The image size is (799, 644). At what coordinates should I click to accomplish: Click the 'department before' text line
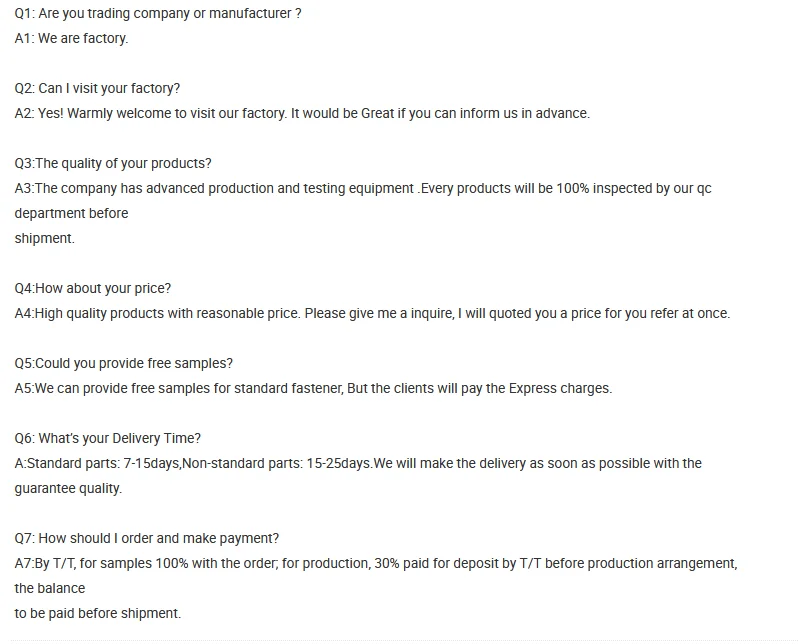[71, 213]
